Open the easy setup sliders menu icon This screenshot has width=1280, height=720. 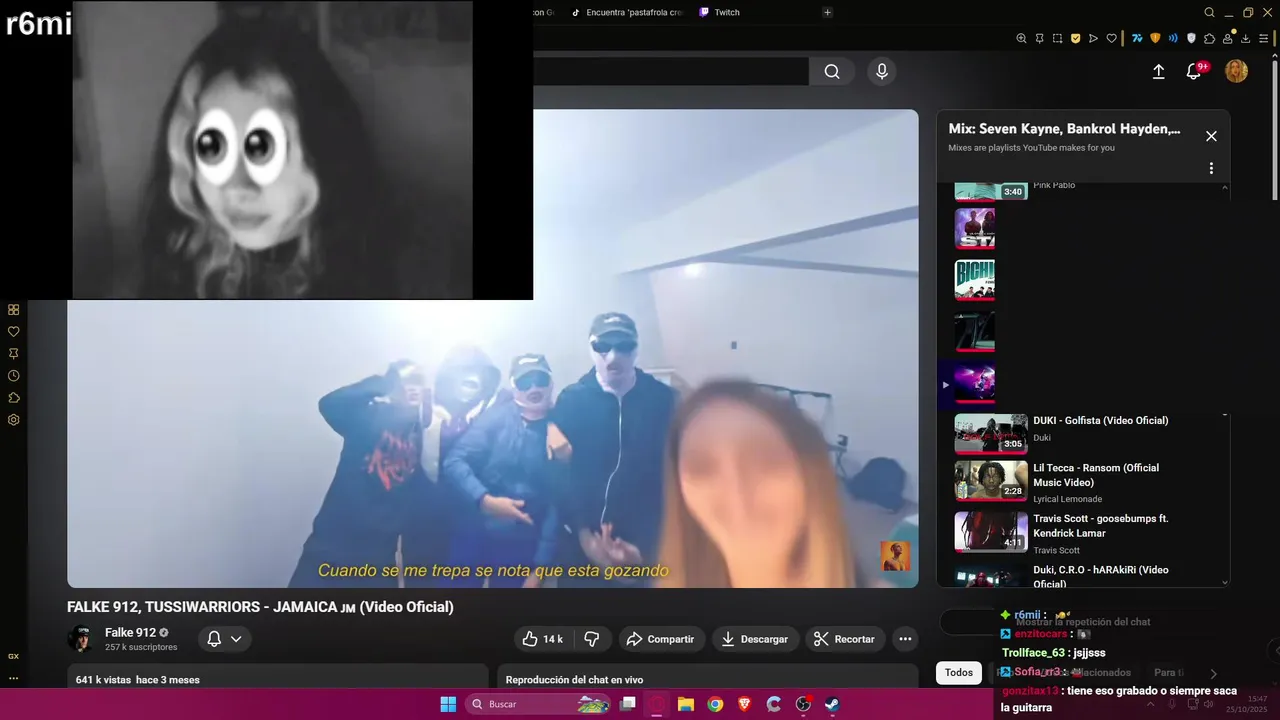pos(1264,38)
